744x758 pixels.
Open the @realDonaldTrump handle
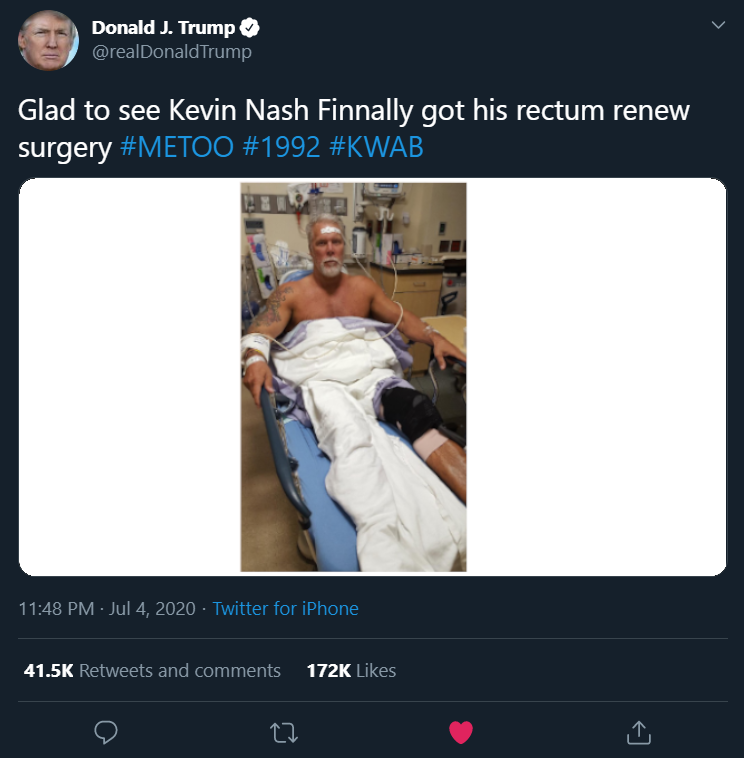click(x=172, y=52)
